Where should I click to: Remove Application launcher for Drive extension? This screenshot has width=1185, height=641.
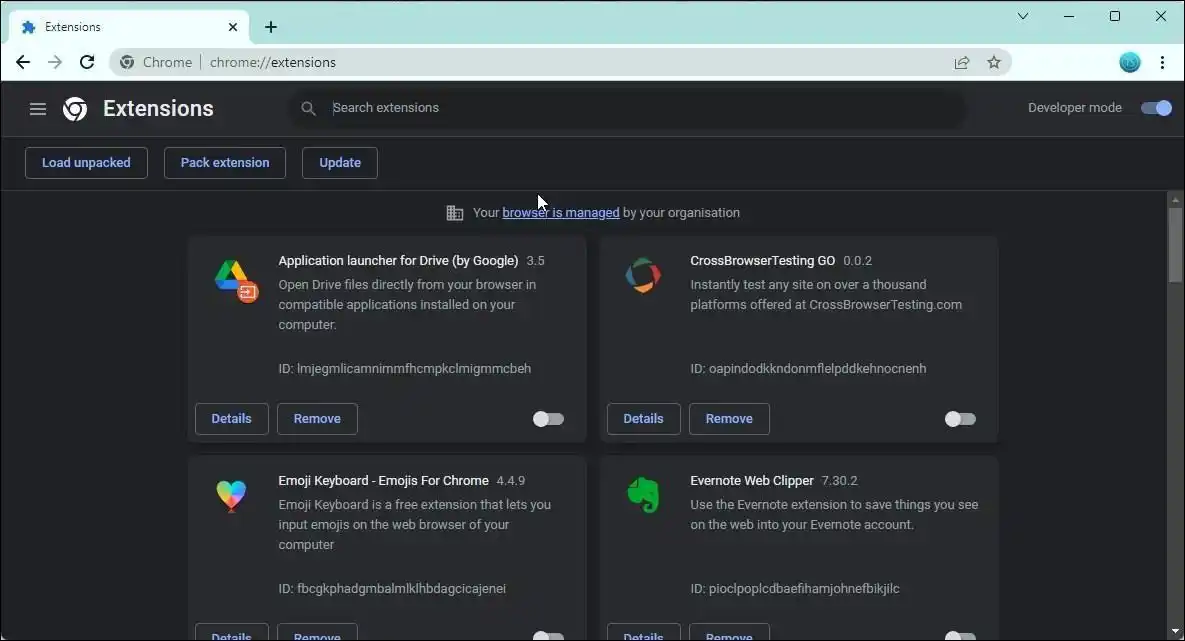317,419
